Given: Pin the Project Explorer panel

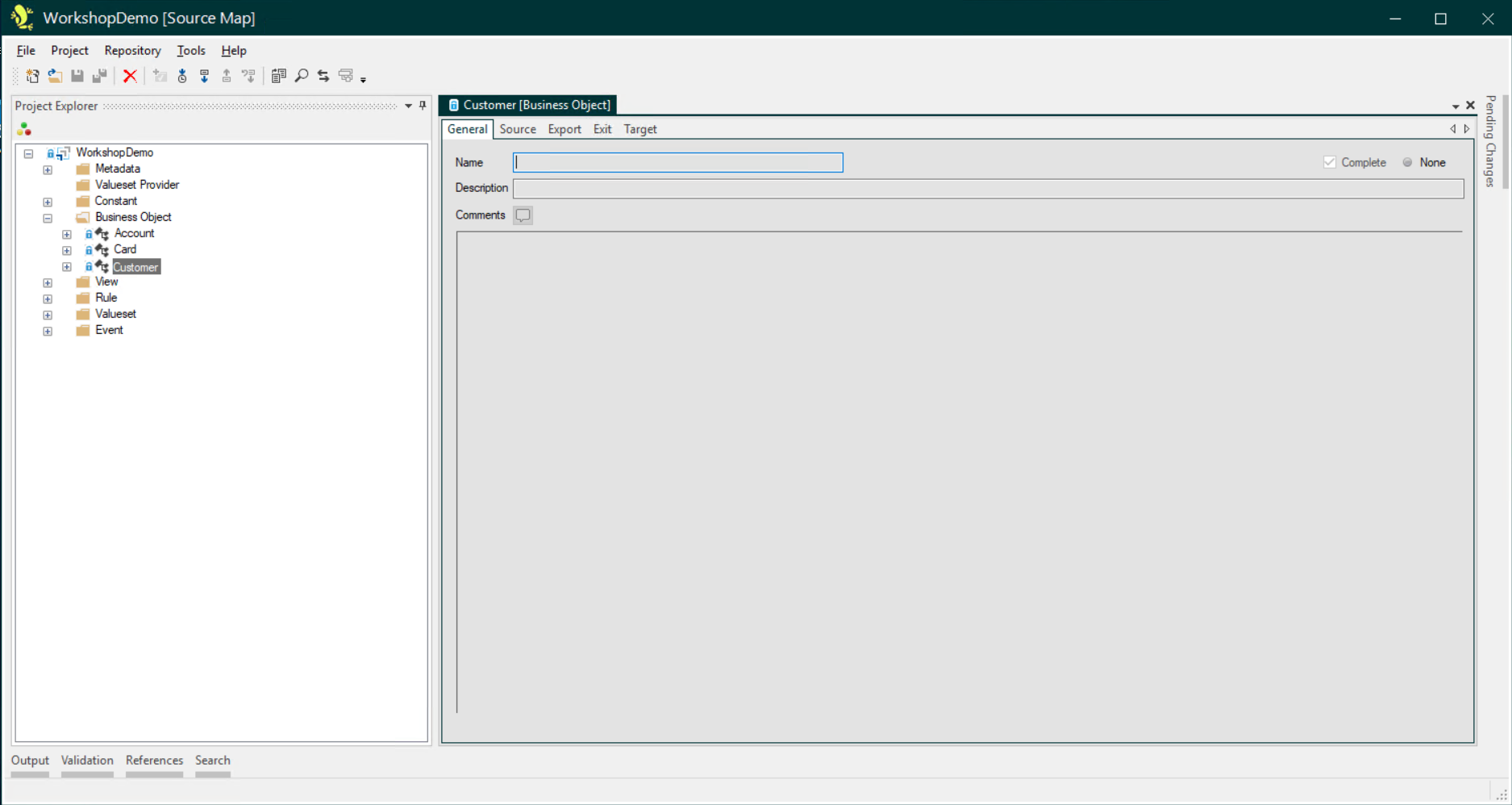Looking at the screenshot, I should pyautogui.click(x=423, y=106).
